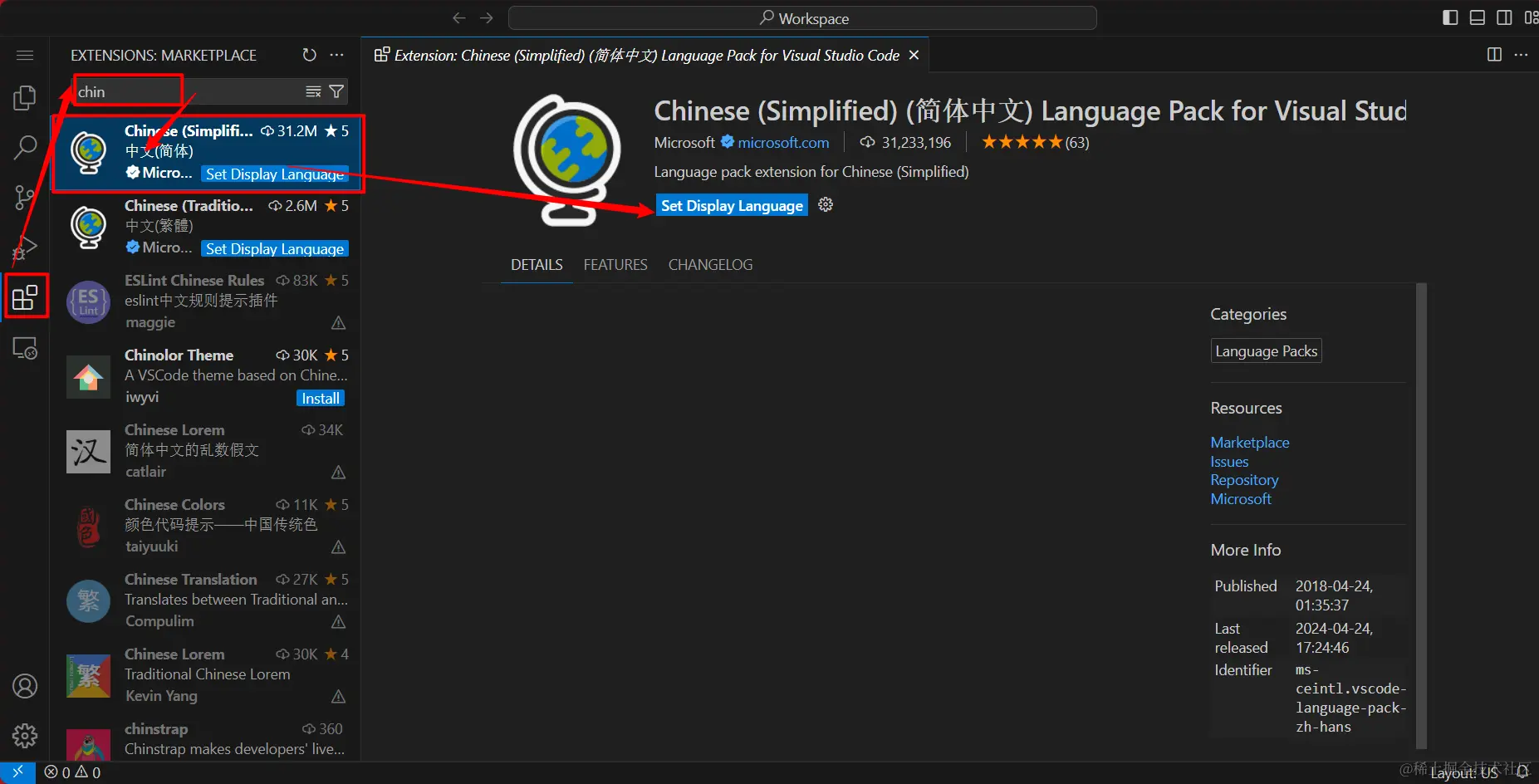View warning icon on Chinese Colors extension
1539x784 pixels.
pyautogui.click(x=338, y=546)
